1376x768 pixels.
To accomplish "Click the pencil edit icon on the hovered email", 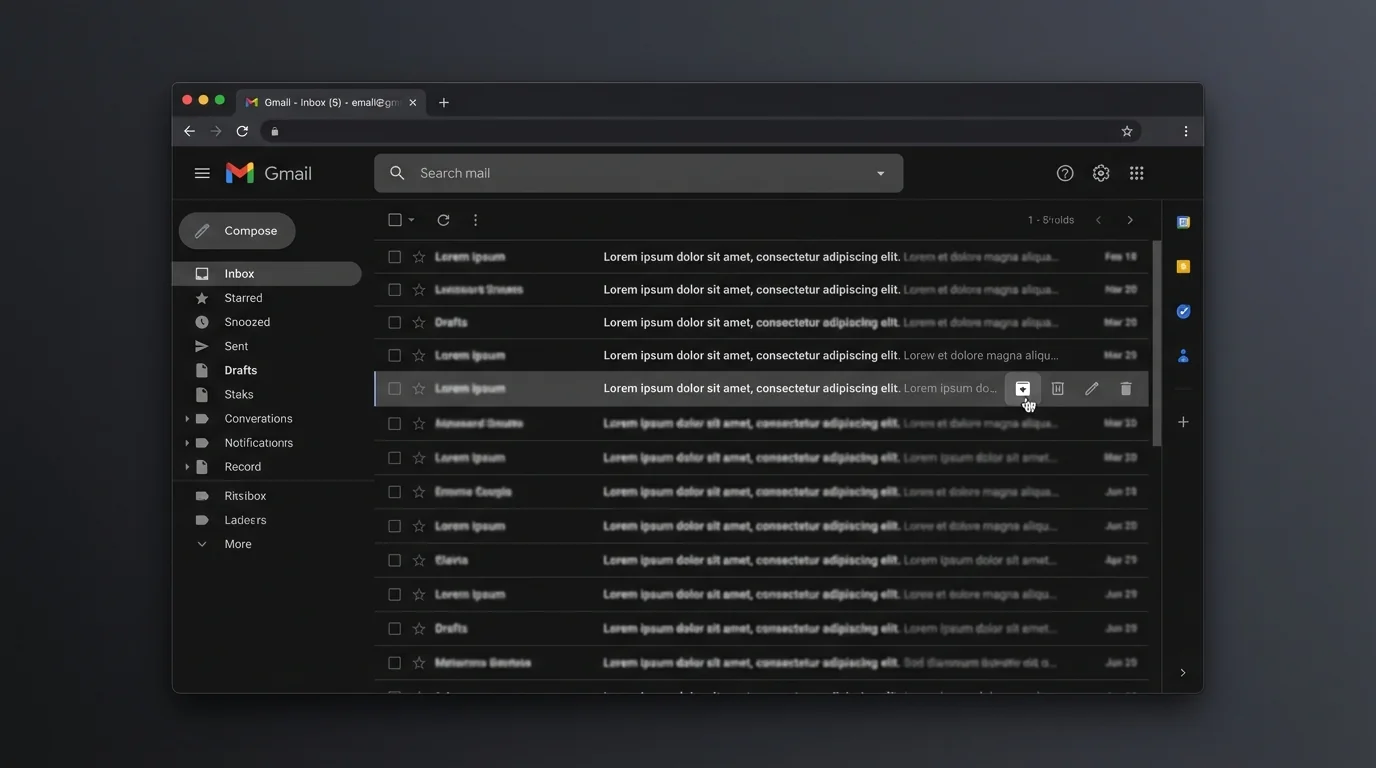I will 1091,389.
